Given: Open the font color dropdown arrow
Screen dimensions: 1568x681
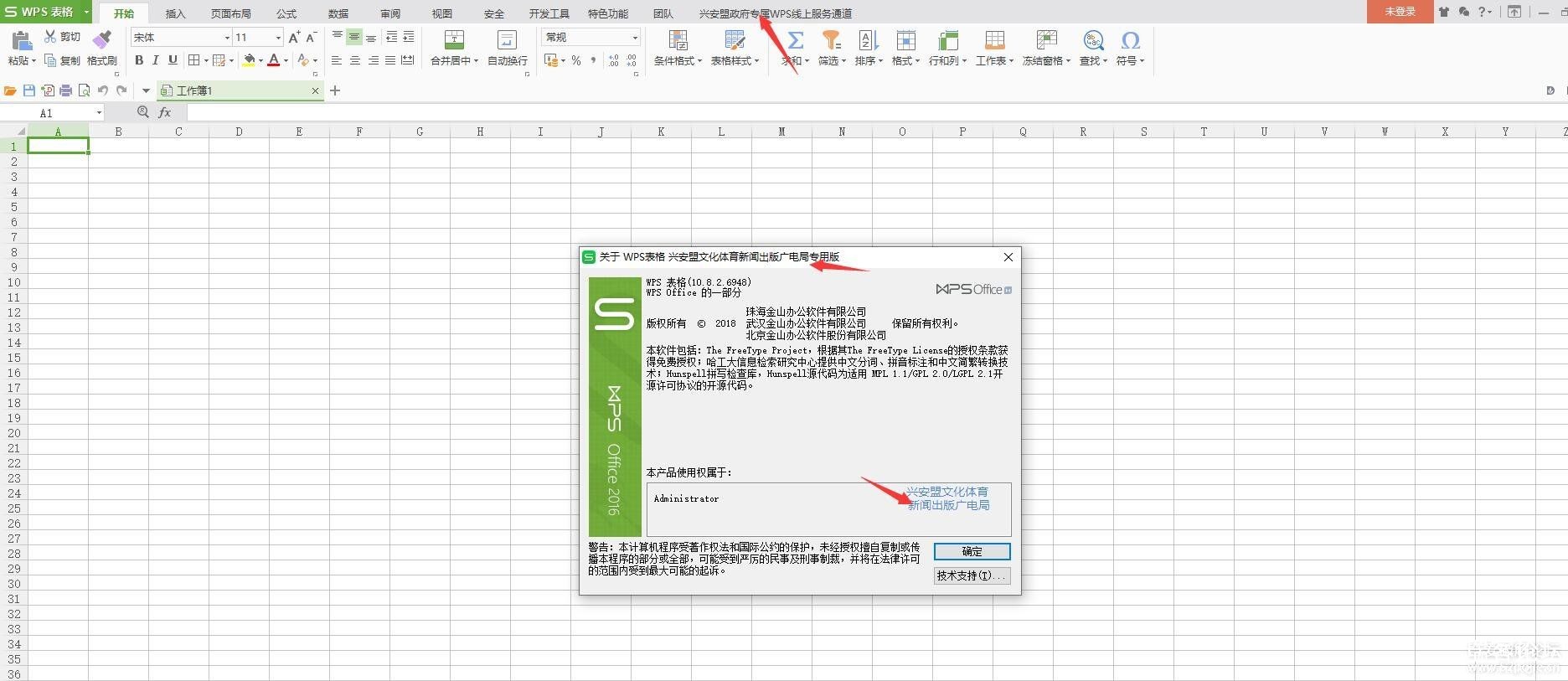Looking at the screenshot, I should [x=286, y=60].
